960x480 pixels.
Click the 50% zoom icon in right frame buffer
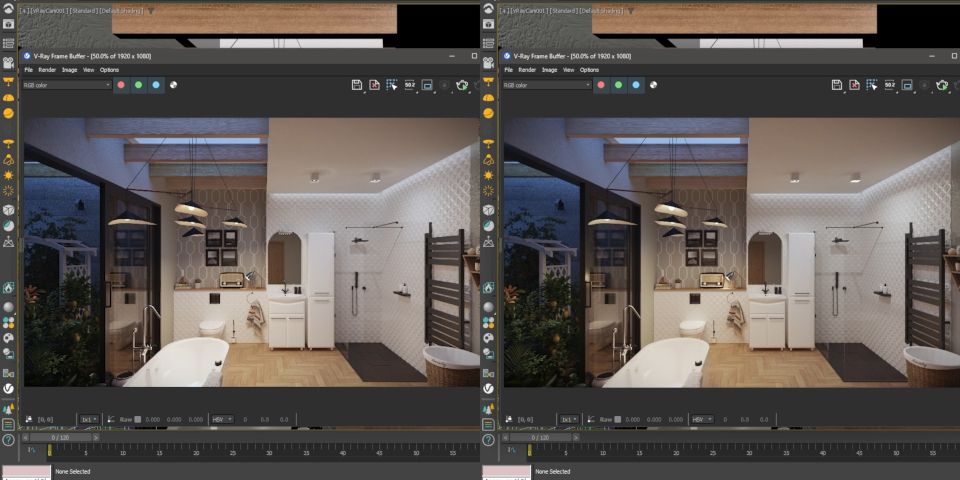pyautogui.click(x=889, y=86)
